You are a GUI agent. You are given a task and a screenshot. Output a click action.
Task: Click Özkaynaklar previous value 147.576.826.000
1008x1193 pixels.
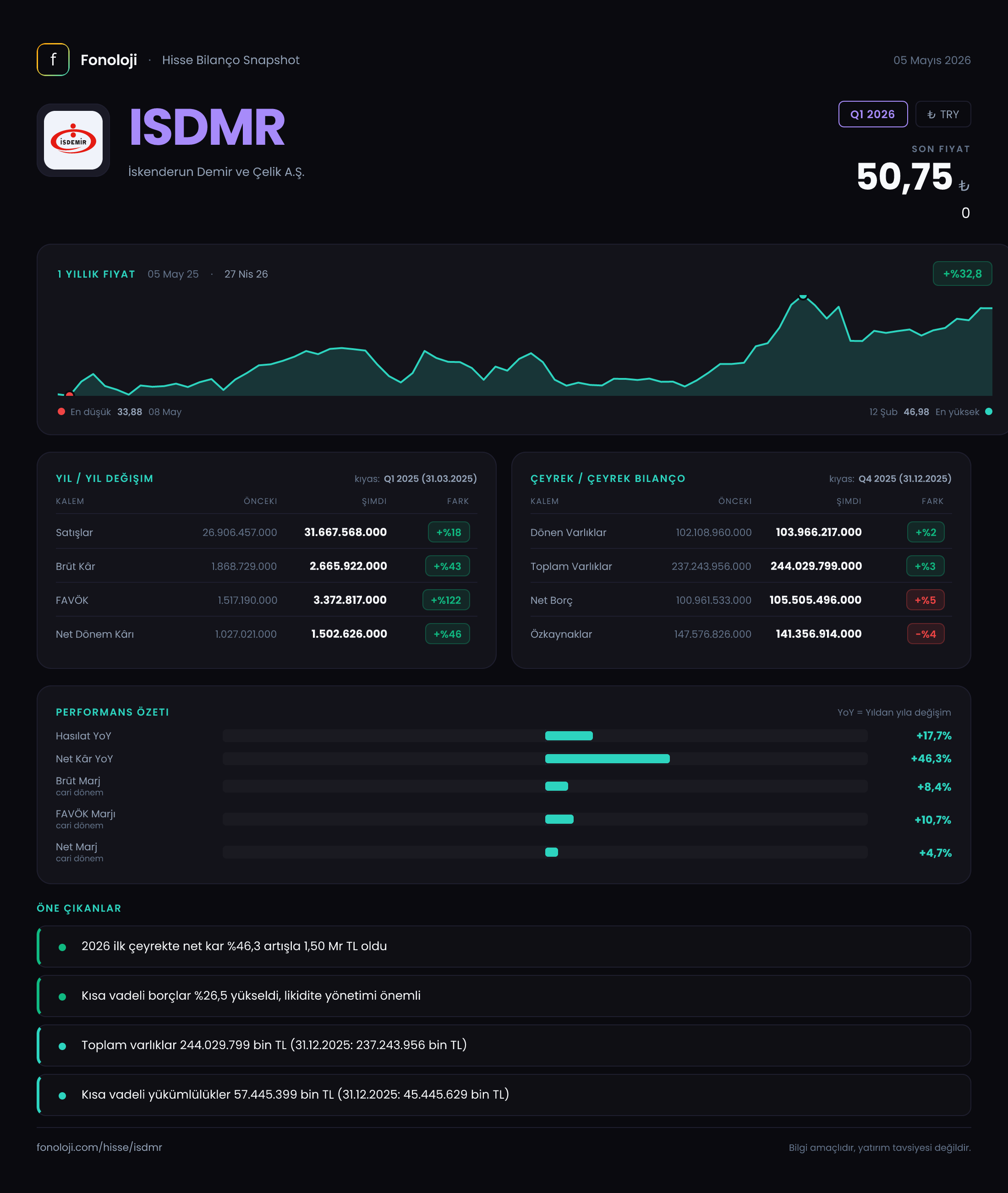[x=712, y=634]
